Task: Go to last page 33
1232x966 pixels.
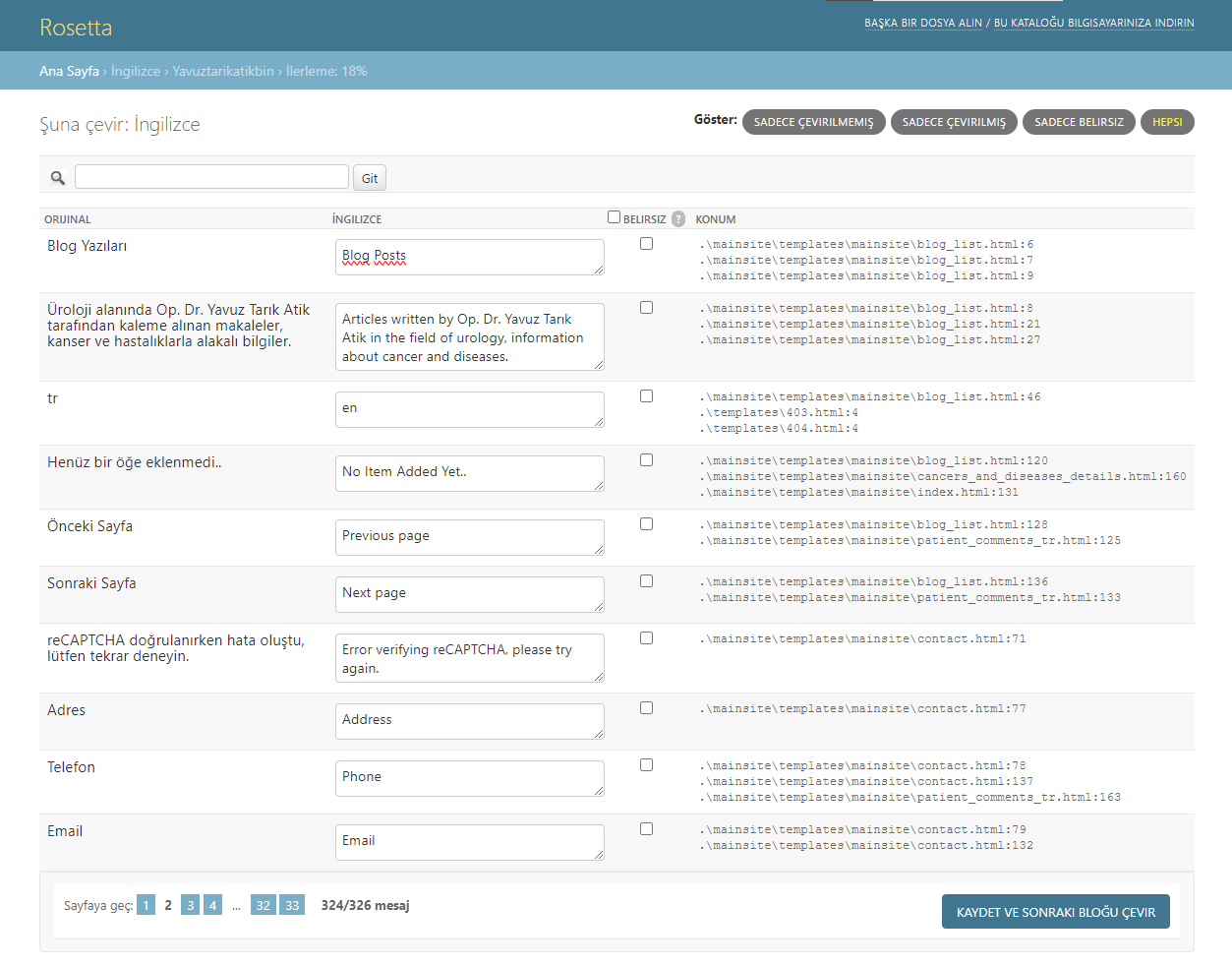Action: pos(292,905)
